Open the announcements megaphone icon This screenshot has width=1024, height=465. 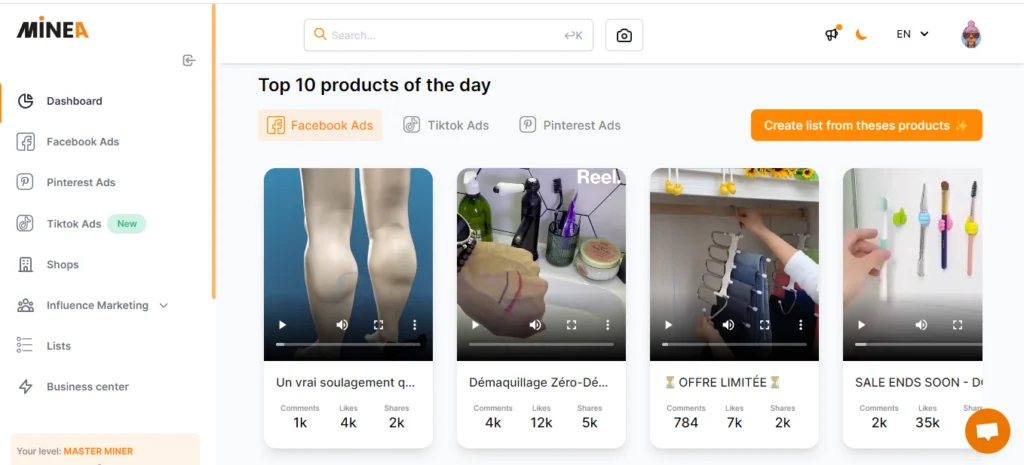pyautogui.click(x=831, y=35)
